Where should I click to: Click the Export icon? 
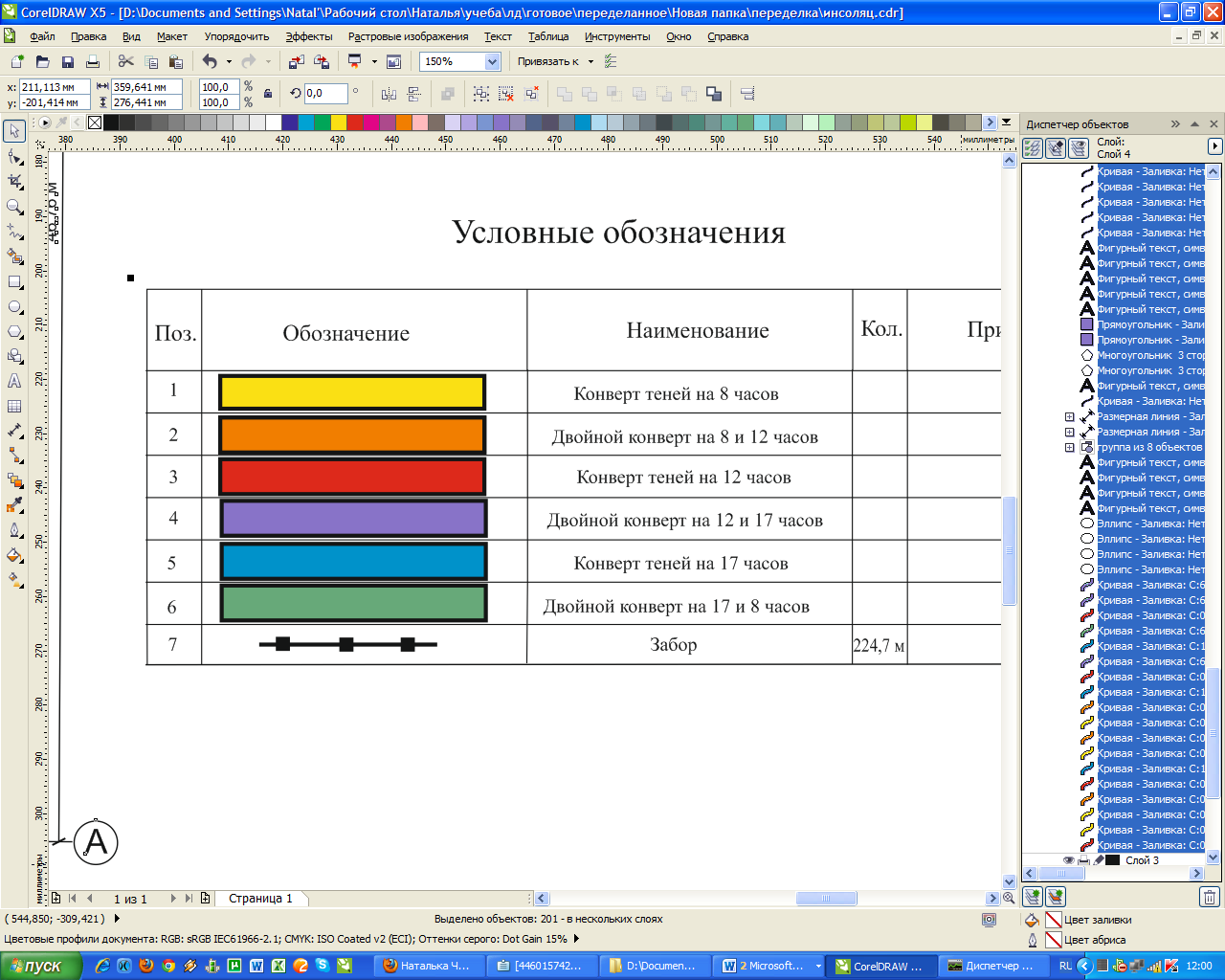[x=321, y=61]
